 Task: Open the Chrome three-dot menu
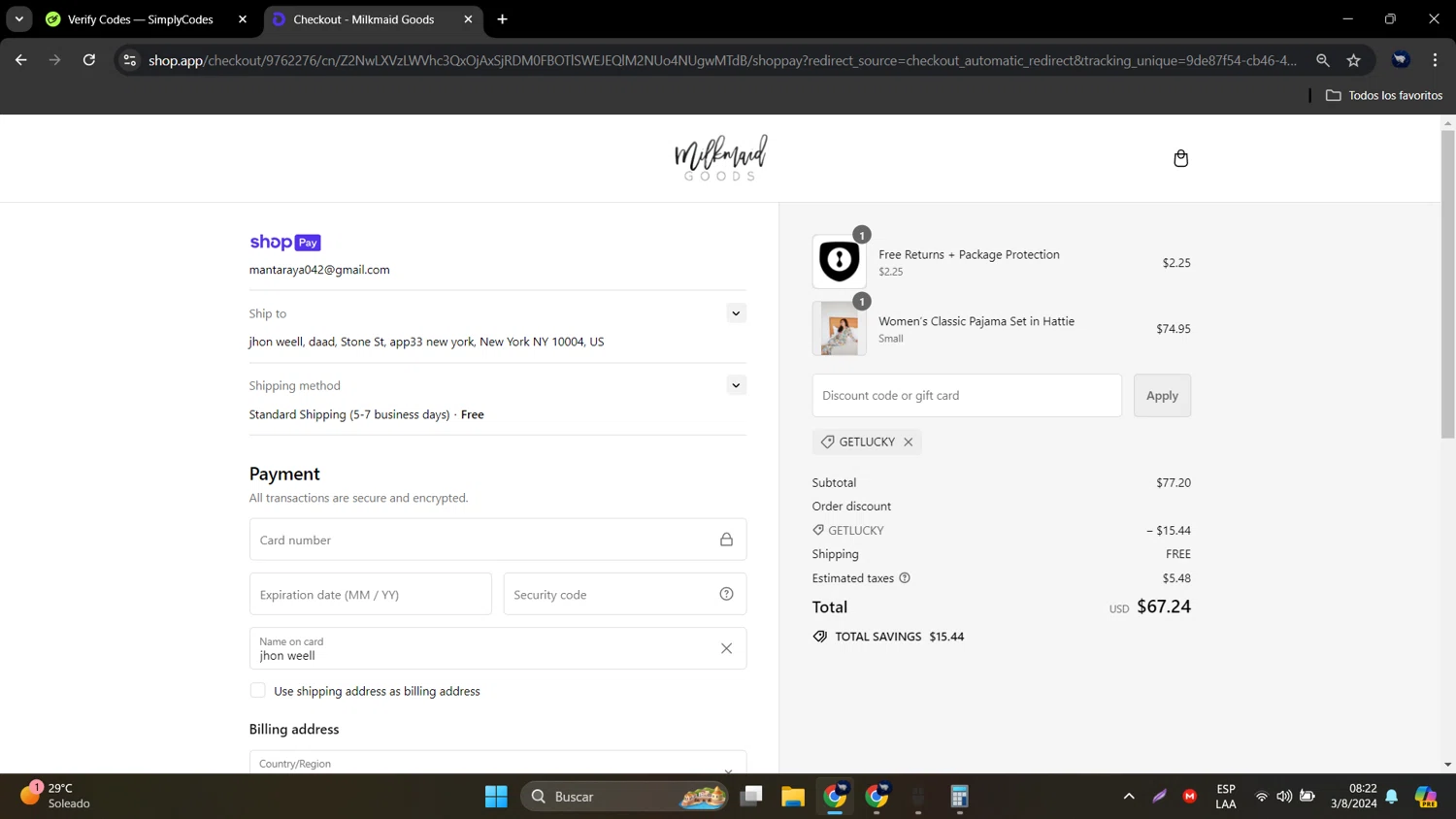click(x=1435, y=60)
